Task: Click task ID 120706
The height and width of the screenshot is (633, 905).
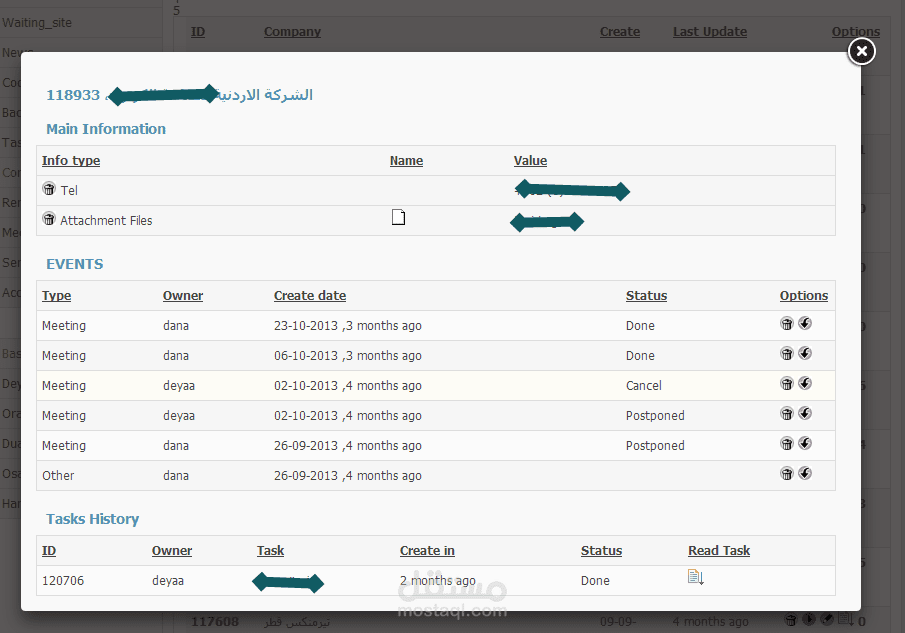Action: (x=63, y=580)
